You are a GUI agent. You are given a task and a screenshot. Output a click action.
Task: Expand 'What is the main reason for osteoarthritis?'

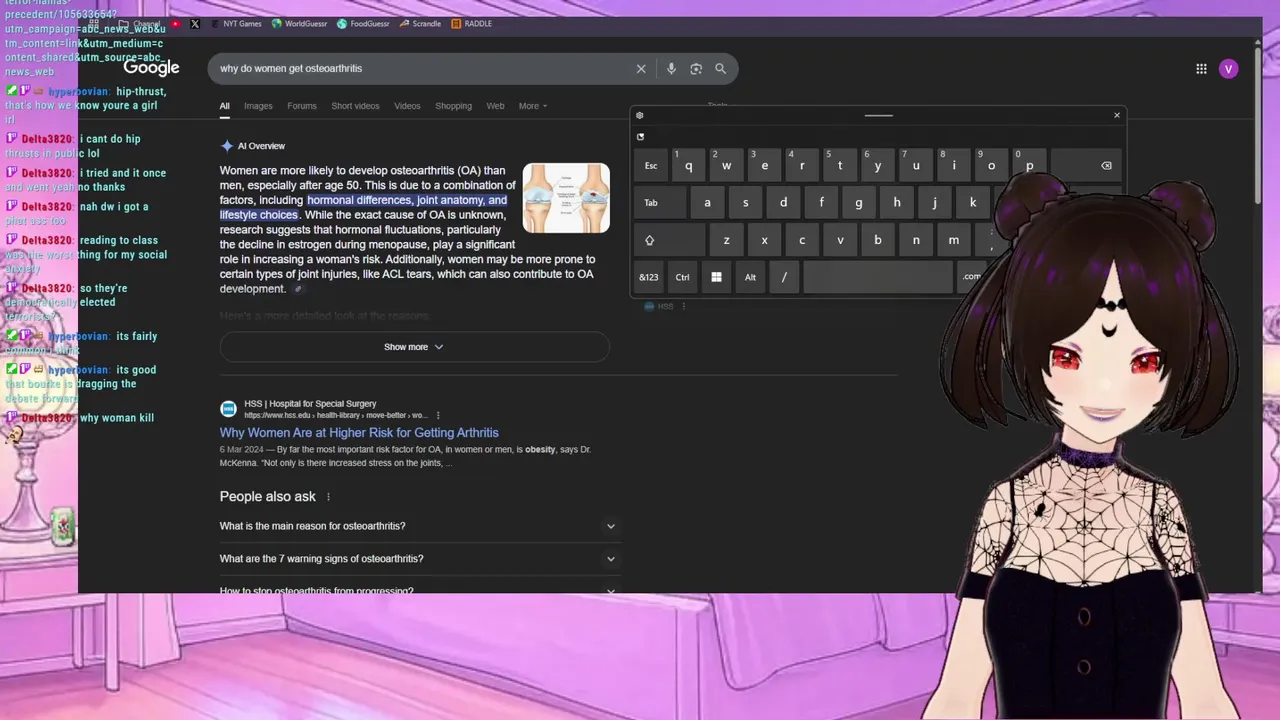click(419, 526)
